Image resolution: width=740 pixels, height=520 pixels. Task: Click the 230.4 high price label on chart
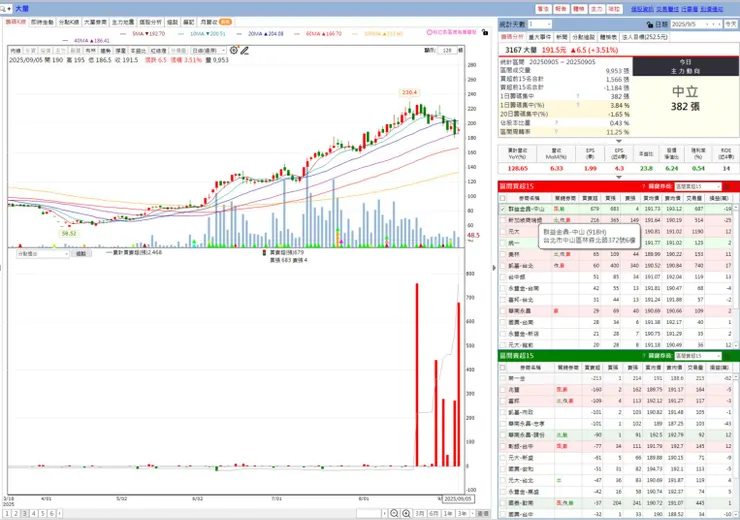coord(409,92)
